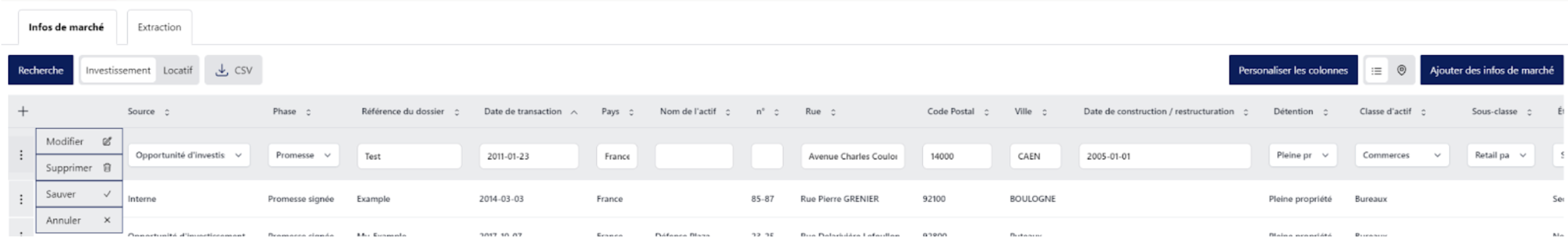
Task: Focus the Rue field with Avenue Charles
Action: pos(852,156)
